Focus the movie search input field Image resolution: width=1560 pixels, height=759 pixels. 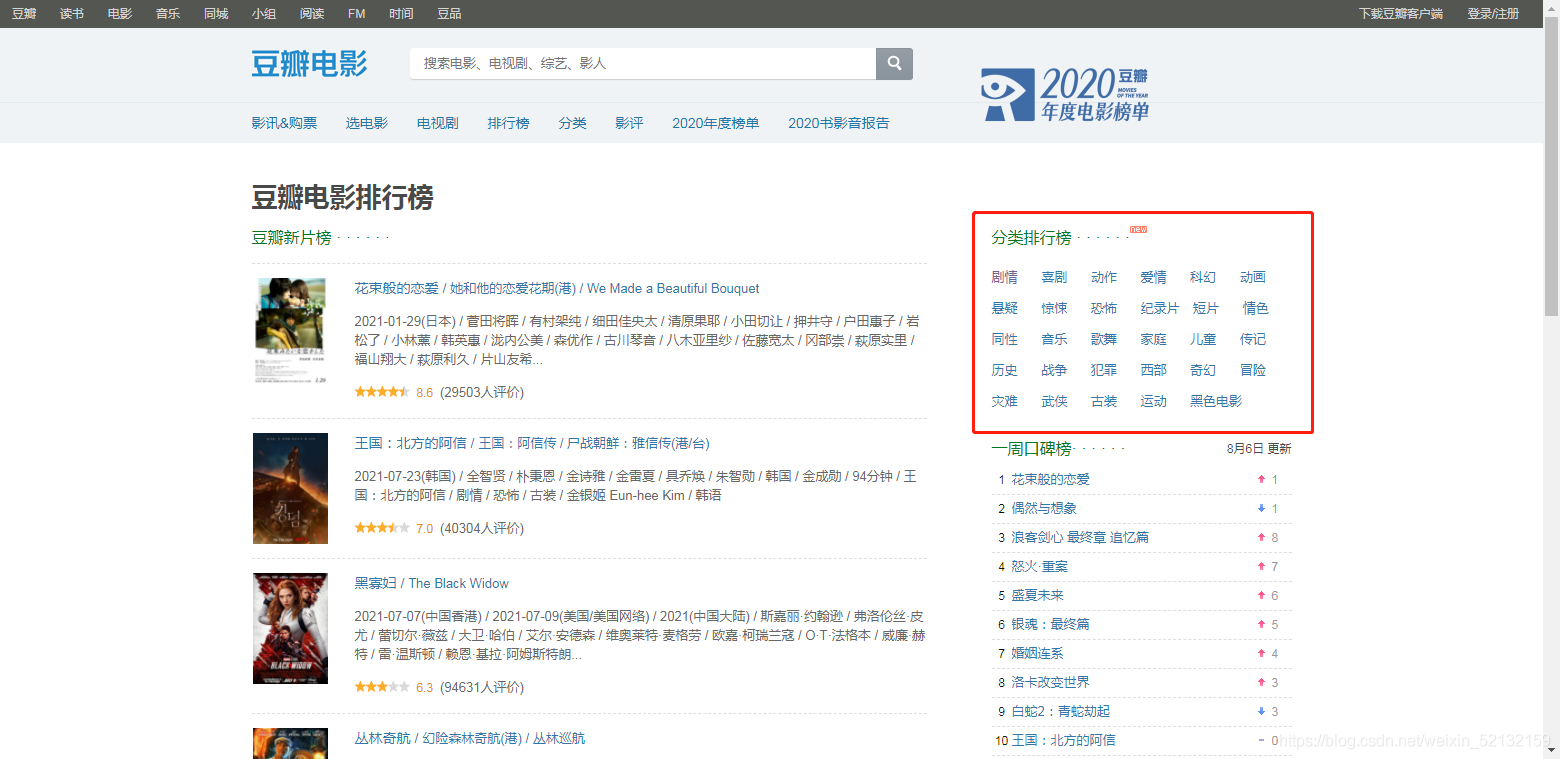pyautogui.click(x=643, y=63)
